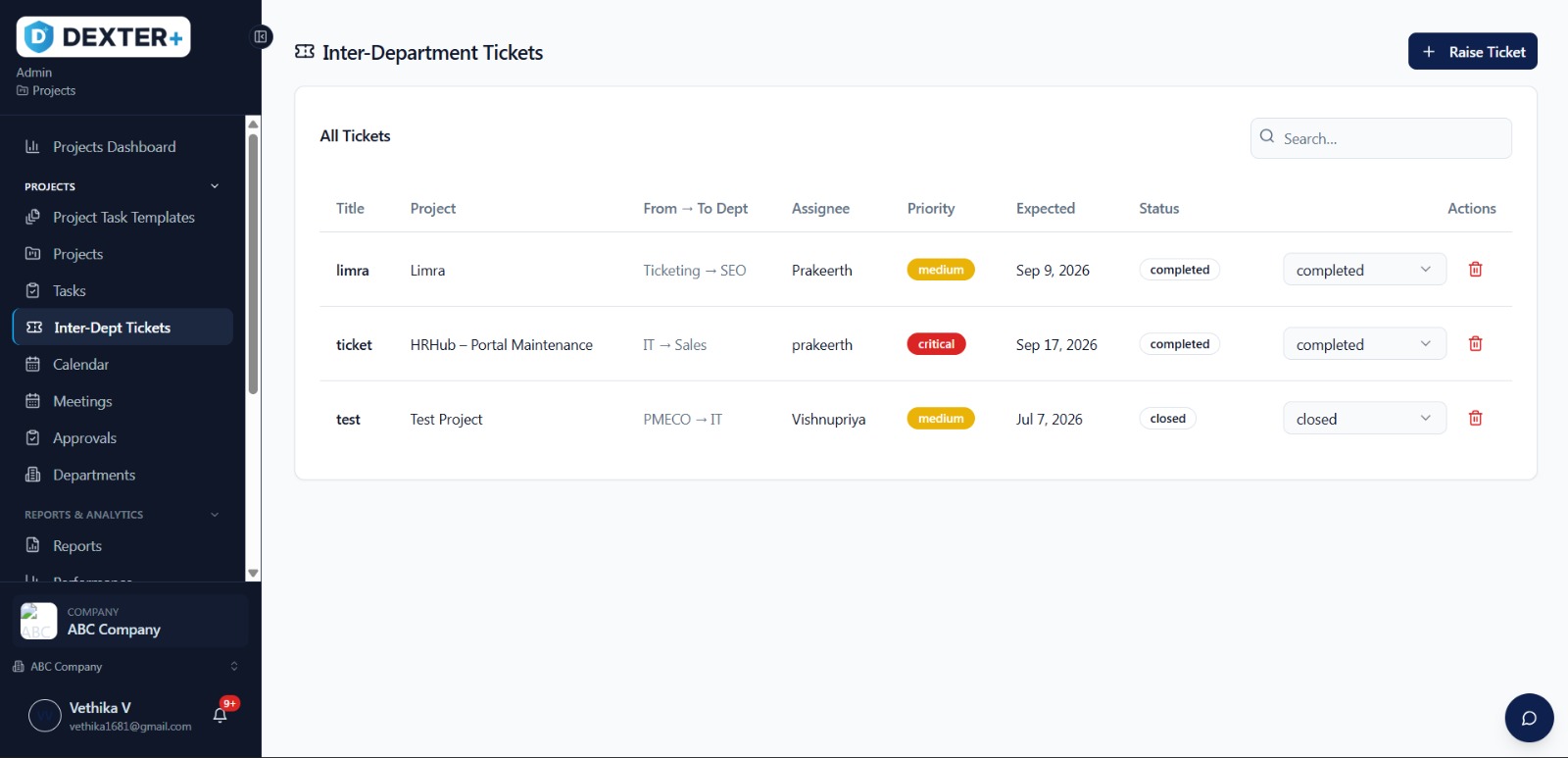Collapse the sidebar with the panel toggle icon

pos(261,37)
